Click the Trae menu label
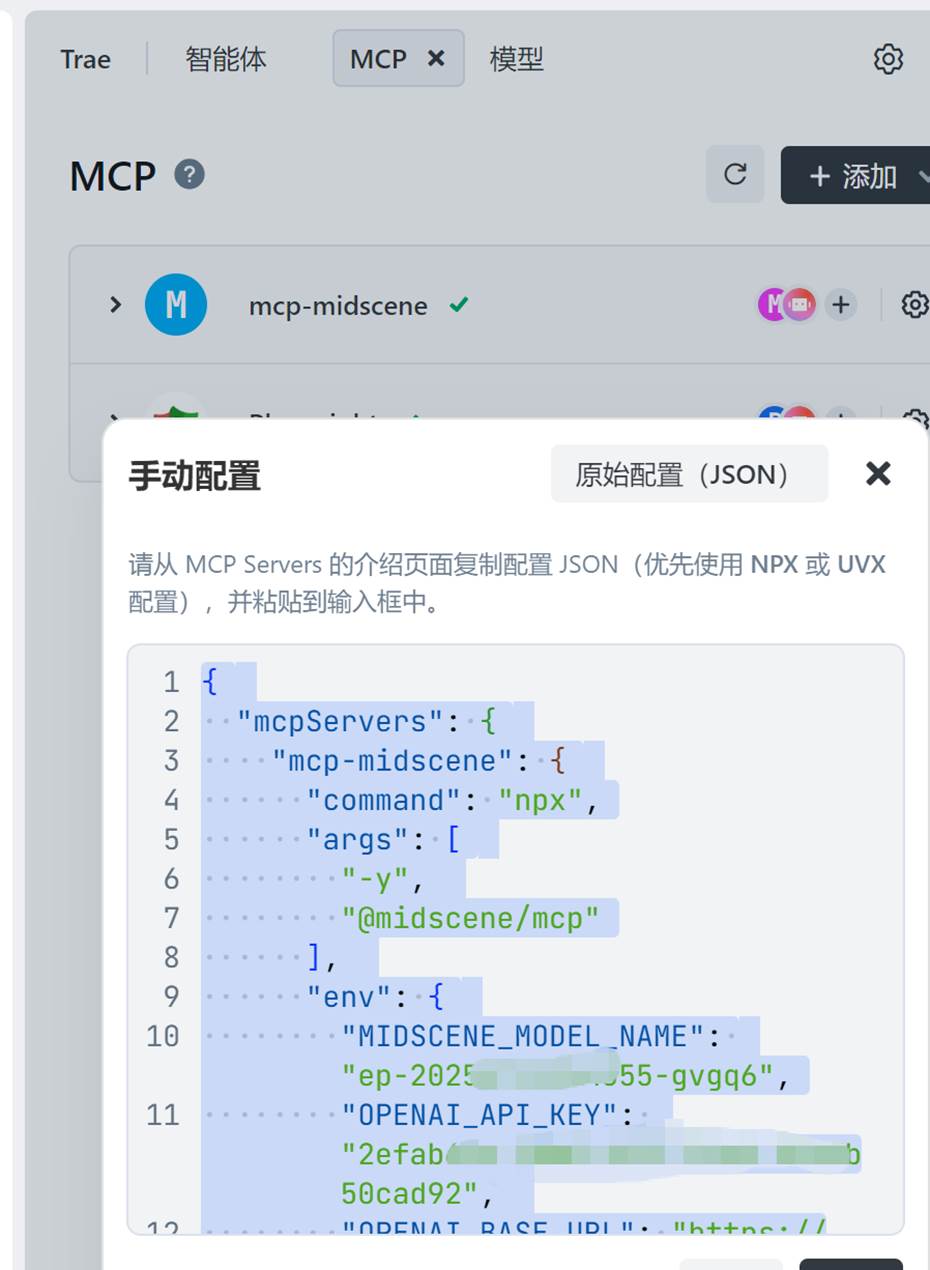This screenshot has width=930, height=1270. point(84,59)
